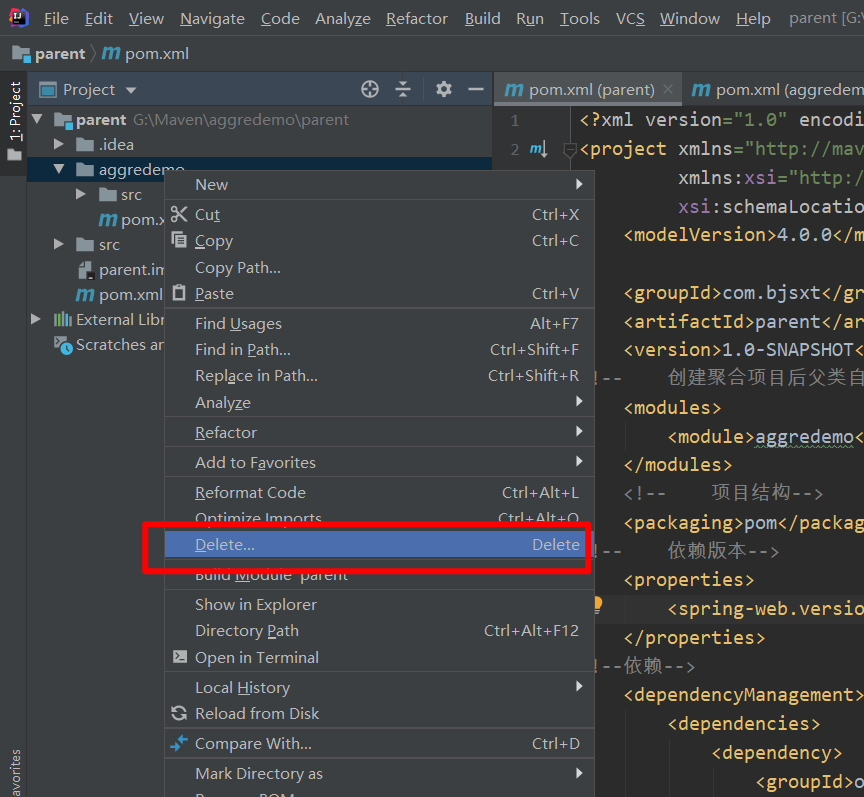
Task: Click the aggredemo module text in editor
Action: coord(804,437)
